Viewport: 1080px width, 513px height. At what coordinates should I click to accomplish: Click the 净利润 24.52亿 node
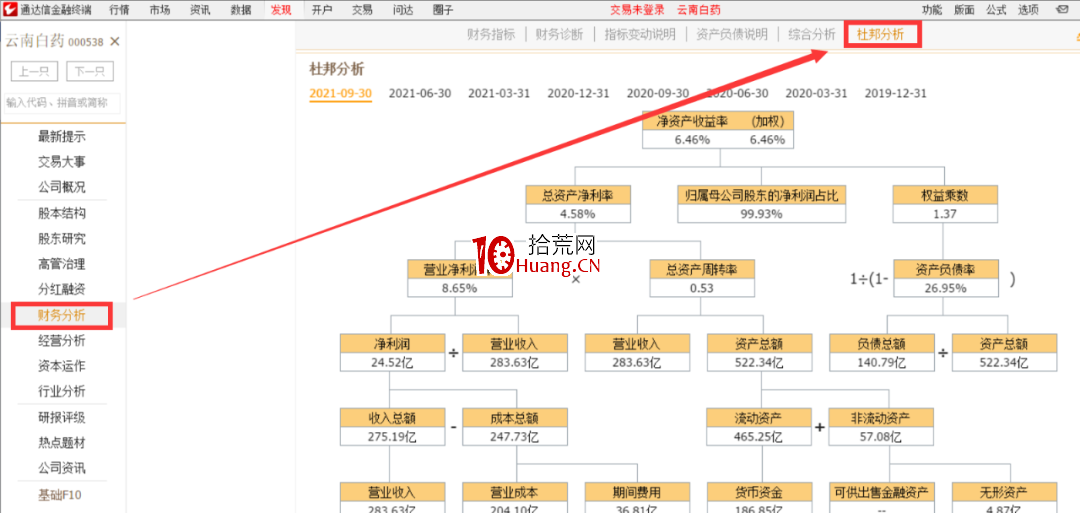pos(393,353)
